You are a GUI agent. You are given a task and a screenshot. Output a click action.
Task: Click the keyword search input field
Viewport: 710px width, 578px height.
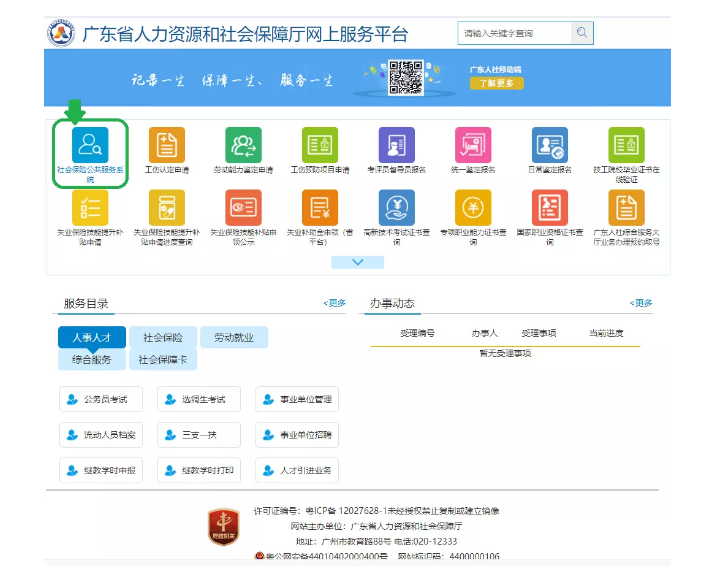click(x=514, y=33)
